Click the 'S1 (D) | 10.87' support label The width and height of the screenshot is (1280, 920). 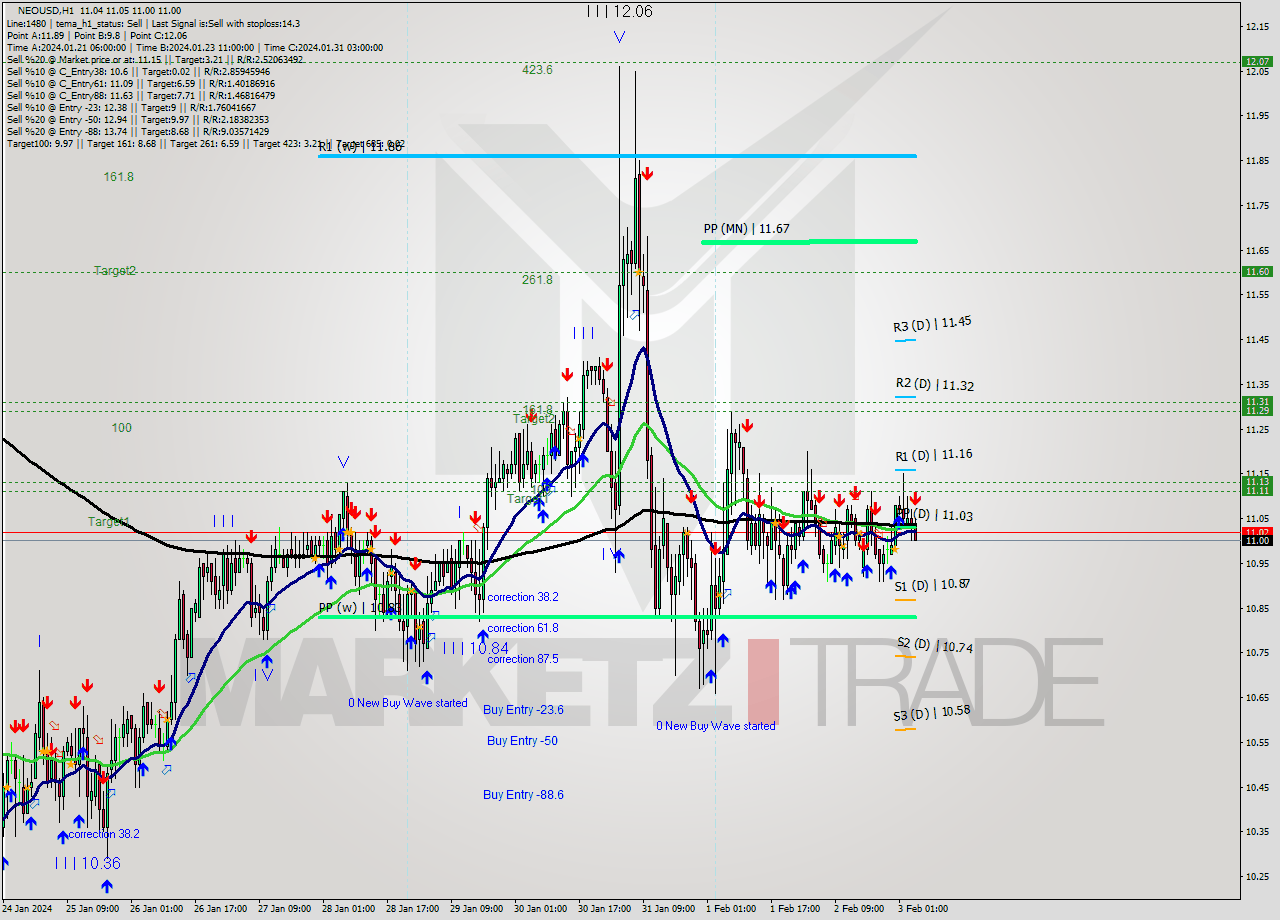pyautogui.click(x=932, y=584)
